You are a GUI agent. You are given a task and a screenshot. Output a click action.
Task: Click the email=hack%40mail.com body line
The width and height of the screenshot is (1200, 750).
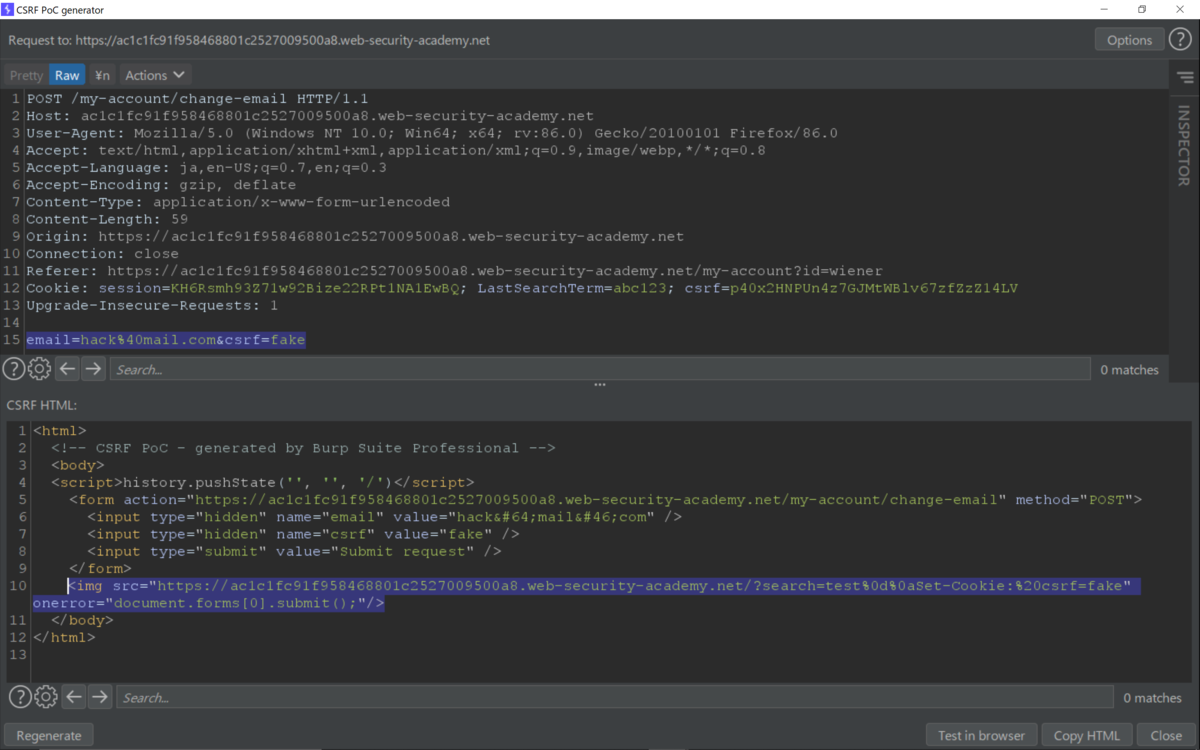click(166, 340)
